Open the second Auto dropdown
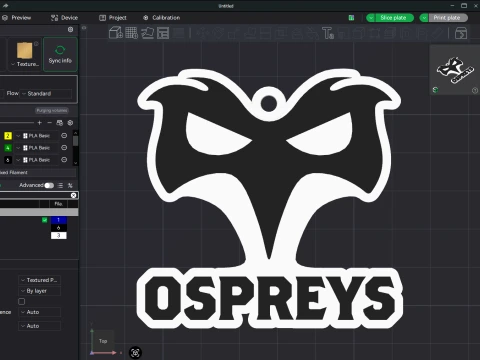The height and width of the screenshot is (360, 480). (x=39, y=326)
